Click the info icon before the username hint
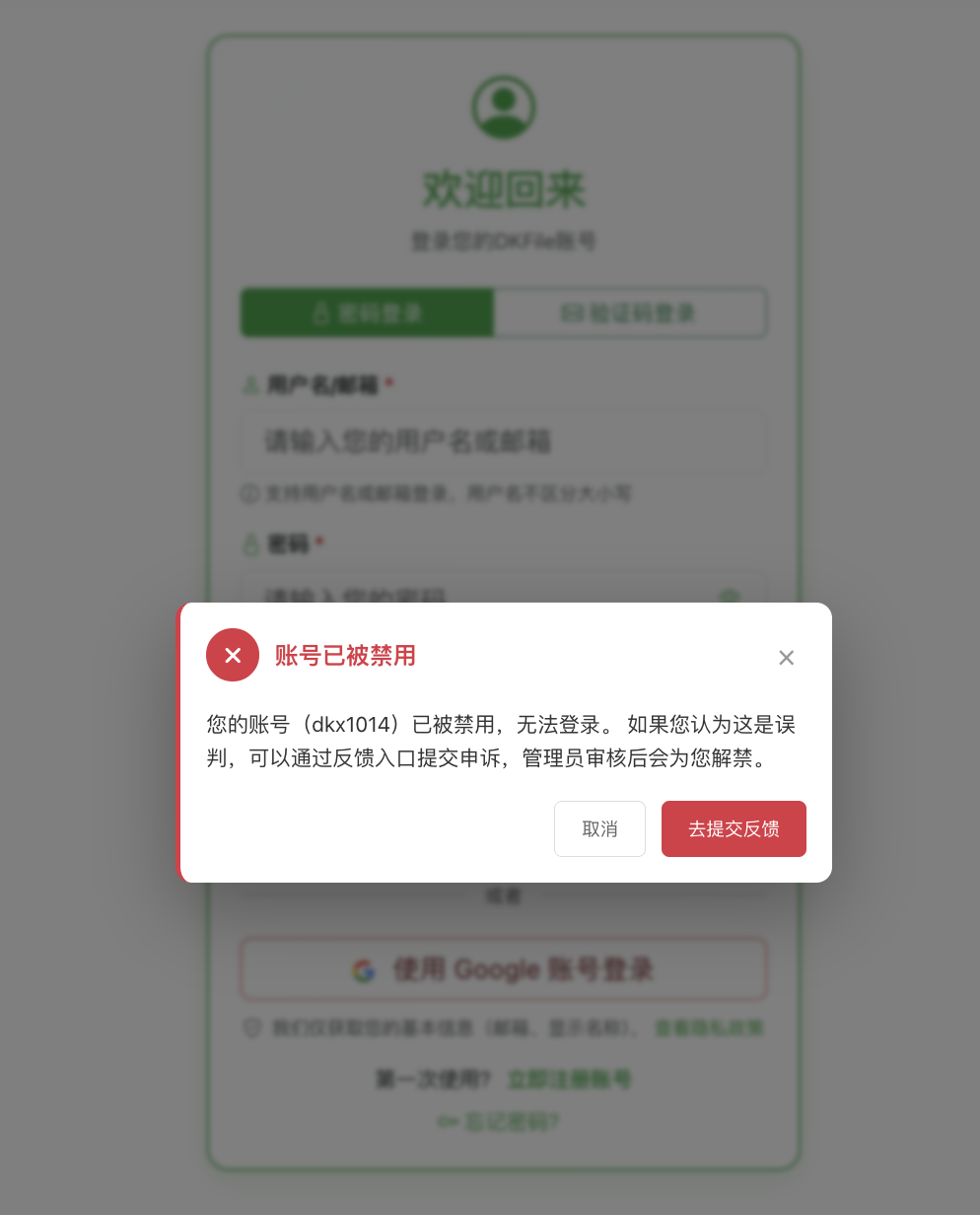980x1215 pixels. 250,492
